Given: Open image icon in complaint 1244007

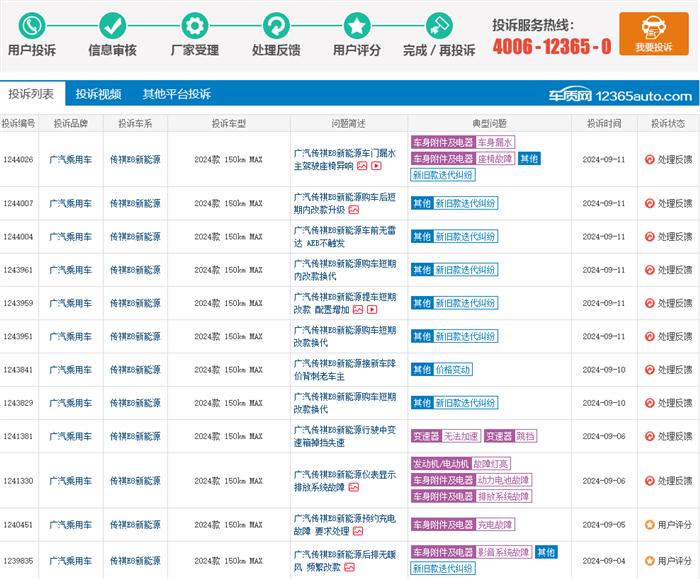Looking at the screenshot, I should (x=354, y=210).
